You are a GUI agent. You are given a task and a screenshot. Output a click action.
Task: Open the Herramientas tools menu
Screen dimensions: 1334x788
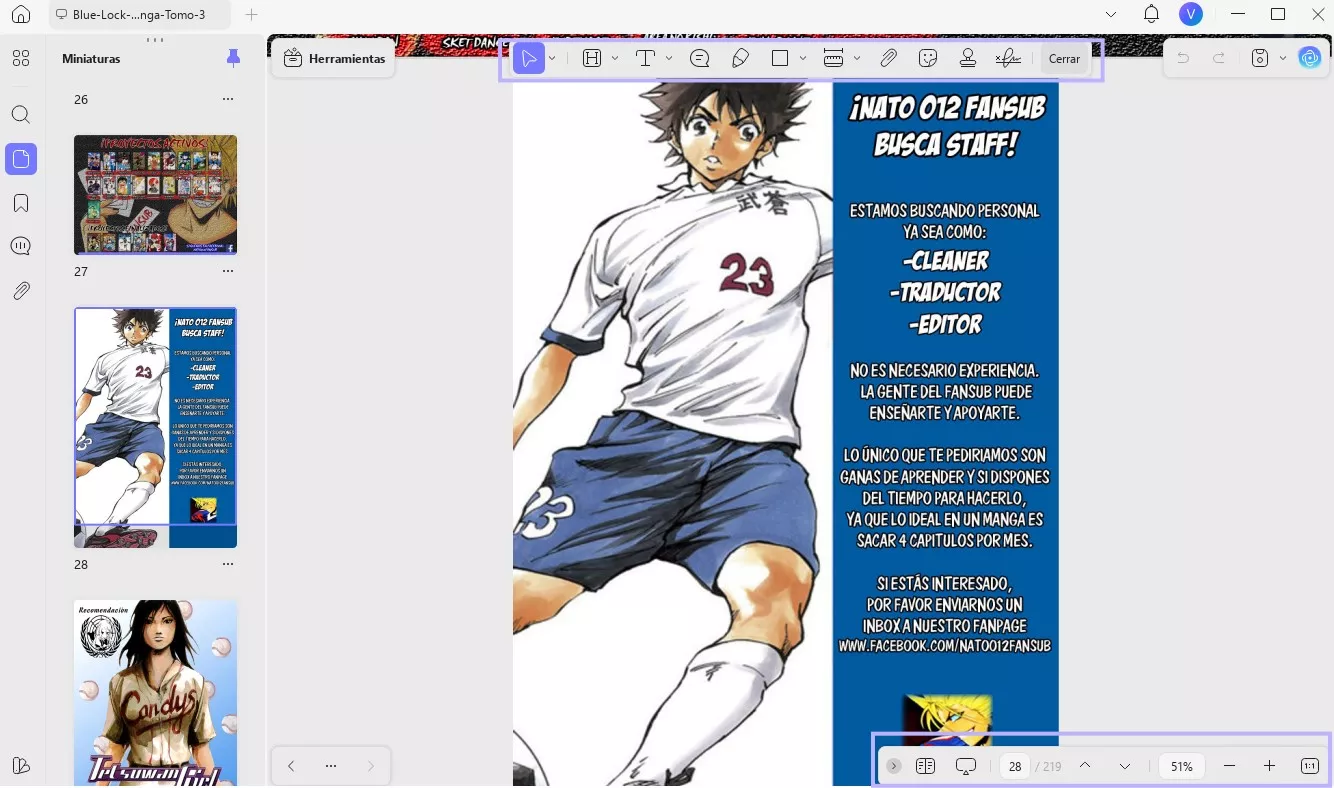(334, 59)
